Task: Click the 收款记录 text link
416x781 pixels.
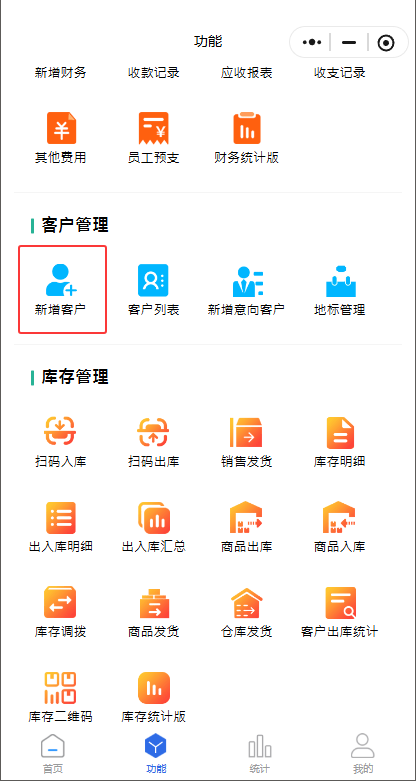Action: pyautogui.click(x=153, y=73)
